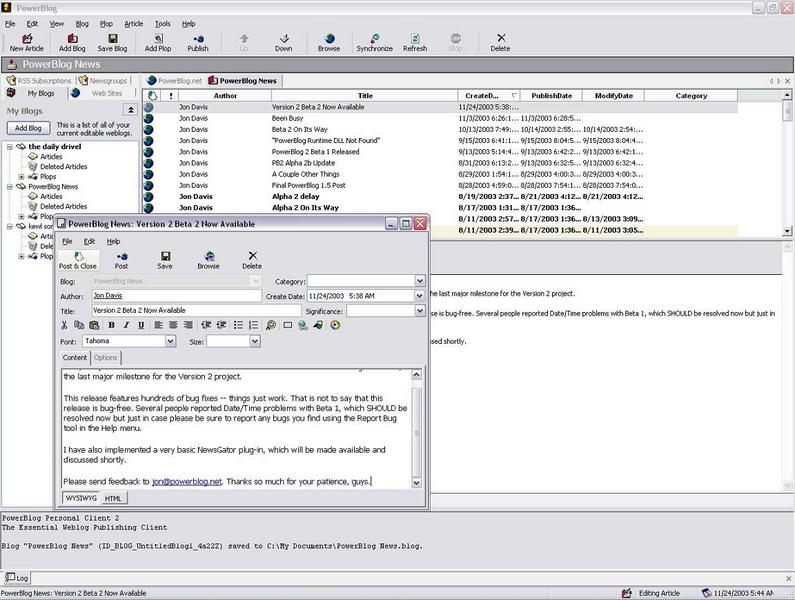Open the Blog menu

tap(82, 24)
